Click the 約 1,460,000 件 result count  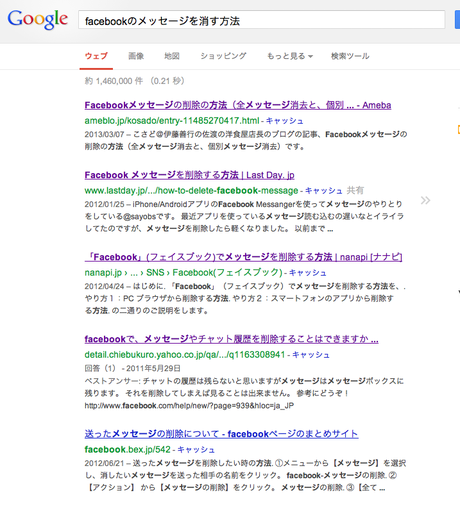click(x=113, y=81)
